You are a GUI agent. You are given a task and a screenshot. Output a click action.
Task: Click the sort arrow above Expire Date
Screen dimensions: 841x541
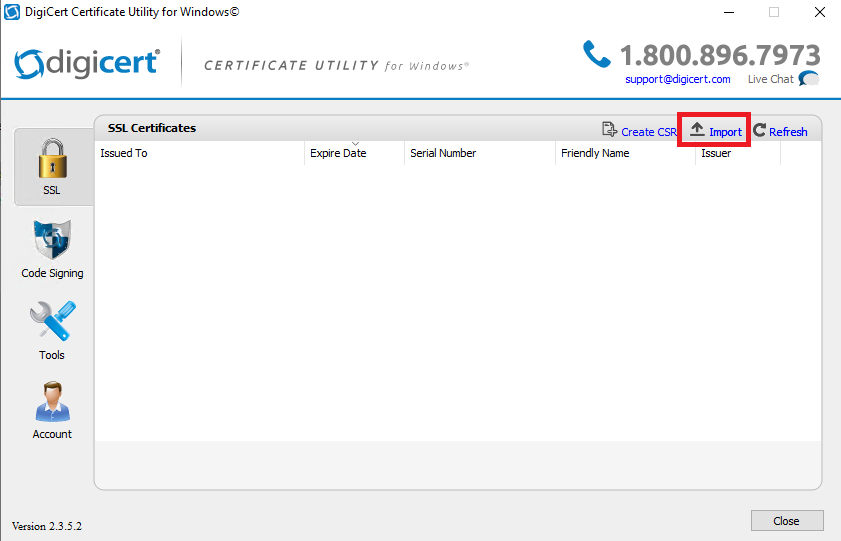[355, 144]
